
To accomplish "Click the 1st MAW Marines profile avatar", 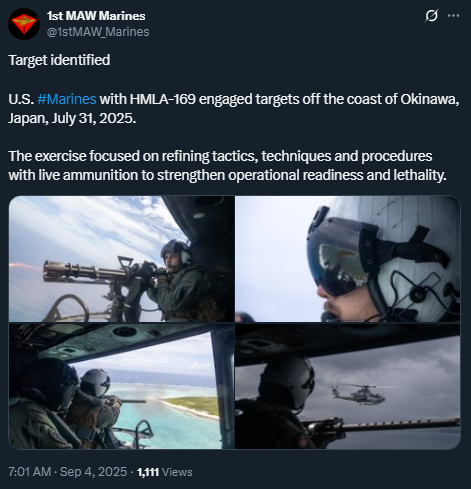I will point(24,24).
